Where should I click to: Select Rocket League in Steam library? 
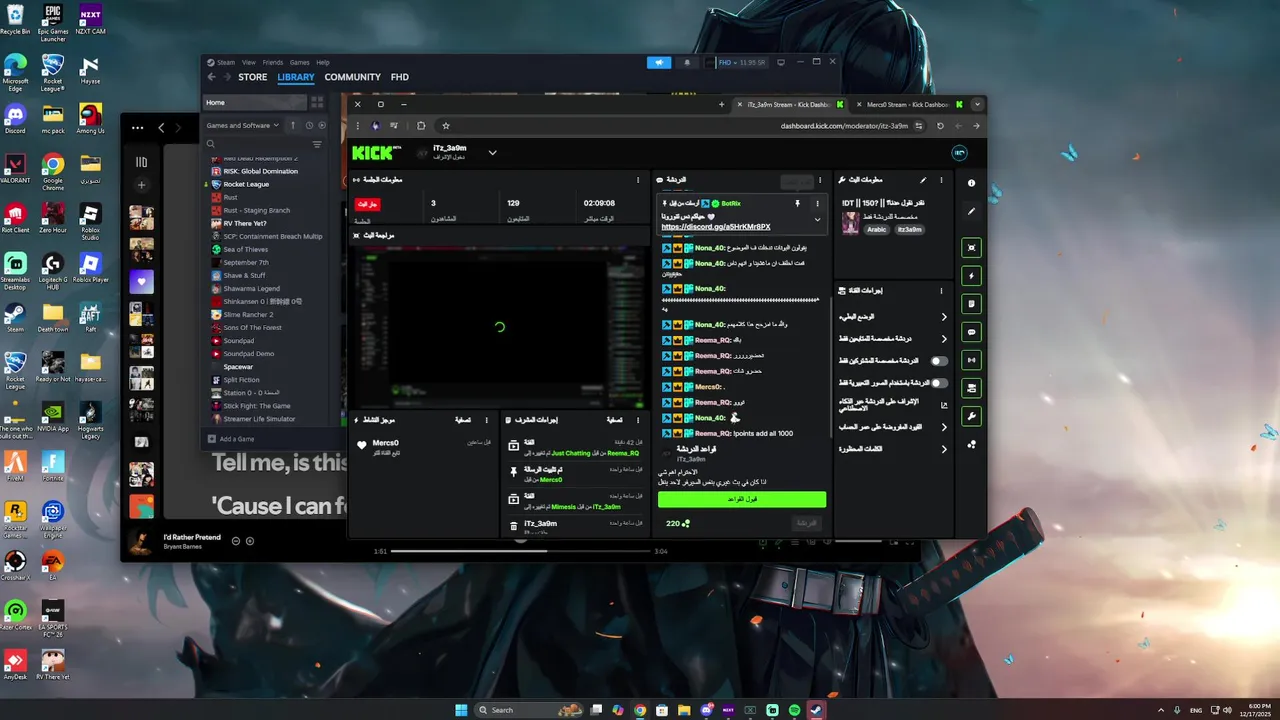click(x=246, y=184)
